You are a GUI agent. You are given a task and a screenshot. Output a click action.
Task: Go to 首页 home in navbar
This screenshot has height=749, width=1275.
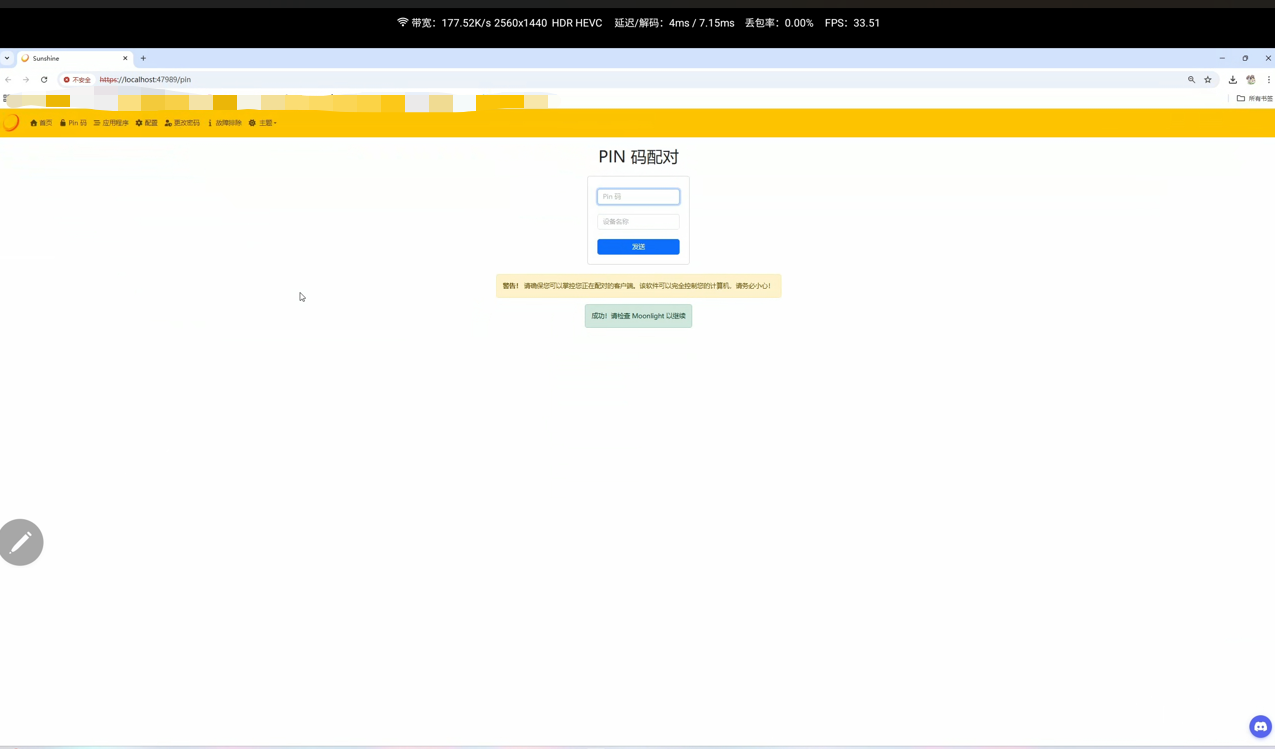[x=41, y=123]
